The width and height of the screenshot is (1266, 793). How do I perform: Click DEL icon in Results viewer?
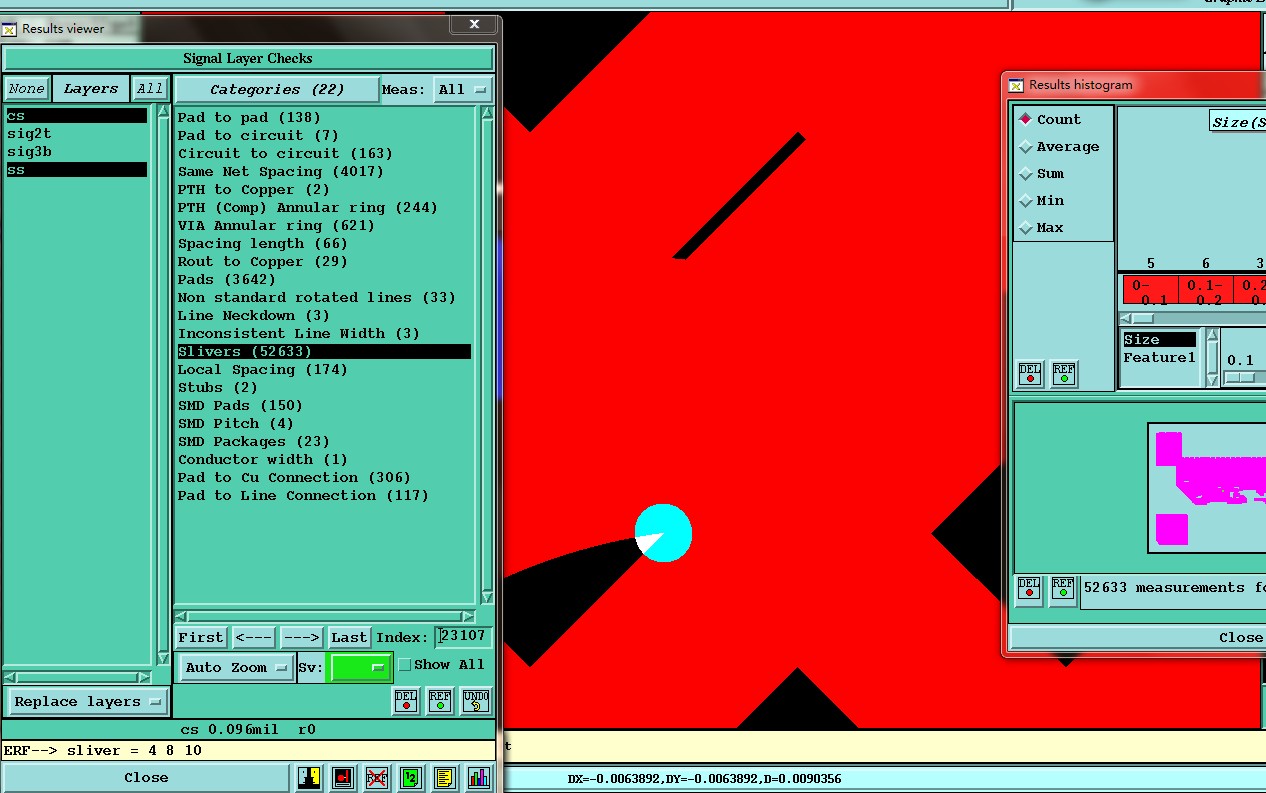coord(406,701)
